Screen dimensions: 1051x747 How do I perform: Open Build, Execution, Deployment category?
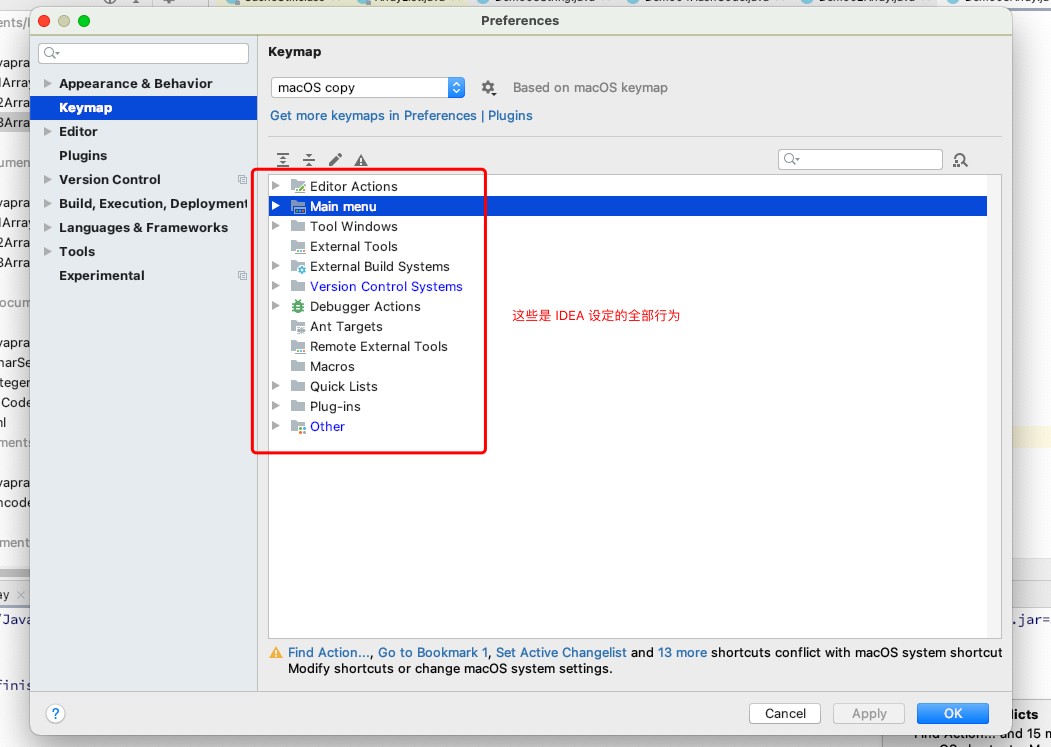pos(153,204)
